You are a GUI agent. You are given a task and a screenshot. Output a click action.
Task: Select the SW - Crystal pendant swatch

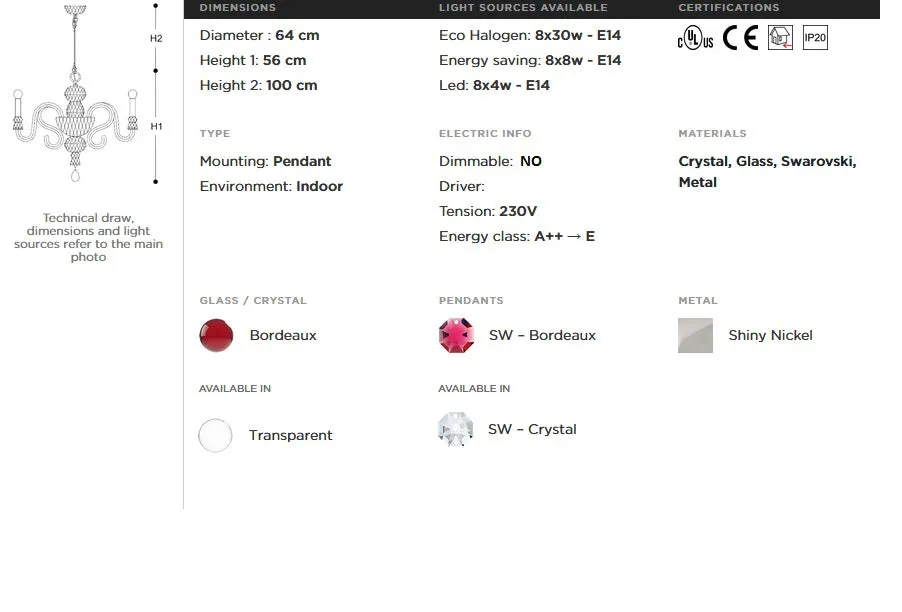point(456,430)
